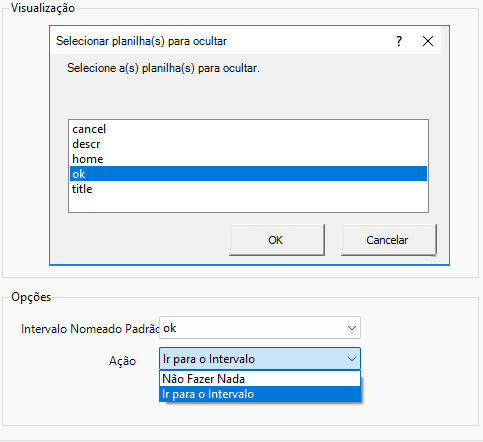Screen dimensions: 483x442
Task: Collapse the Ação dropdown via its arrow
Action: [x=352, y=359]
